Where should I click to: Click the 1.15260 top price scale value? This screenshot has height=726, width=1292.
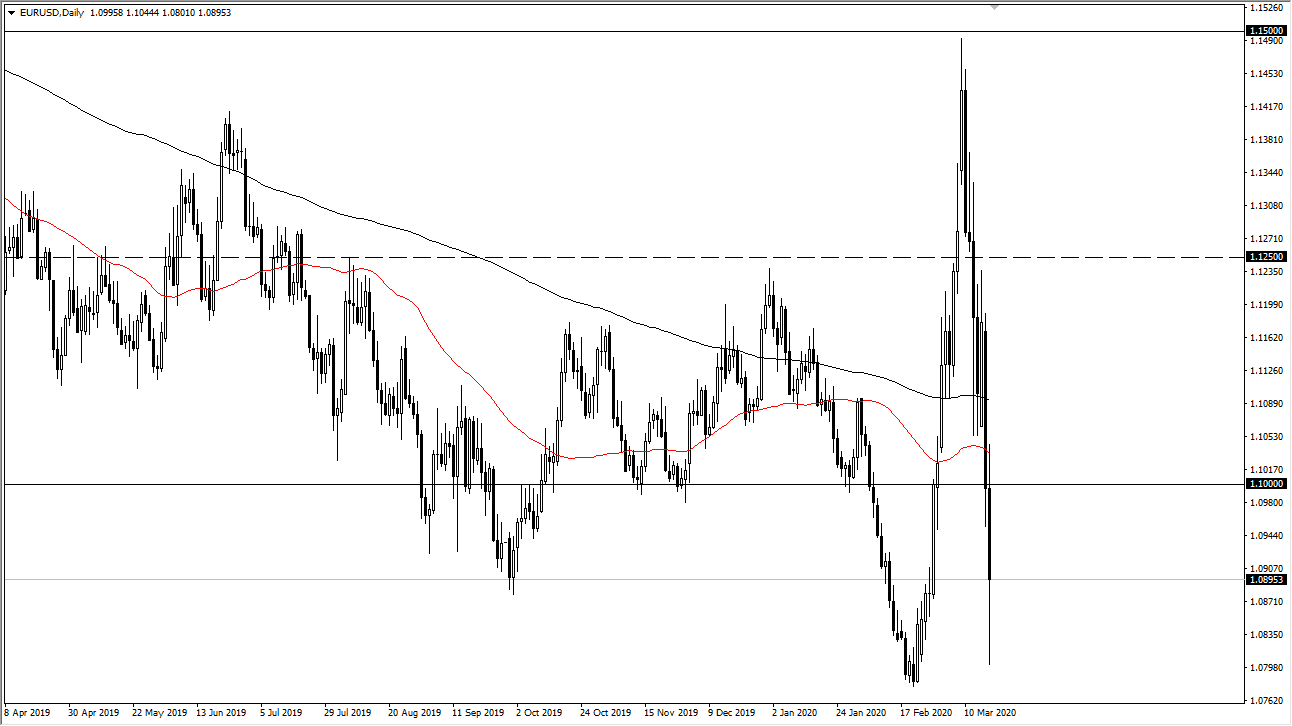[1265, 8]
